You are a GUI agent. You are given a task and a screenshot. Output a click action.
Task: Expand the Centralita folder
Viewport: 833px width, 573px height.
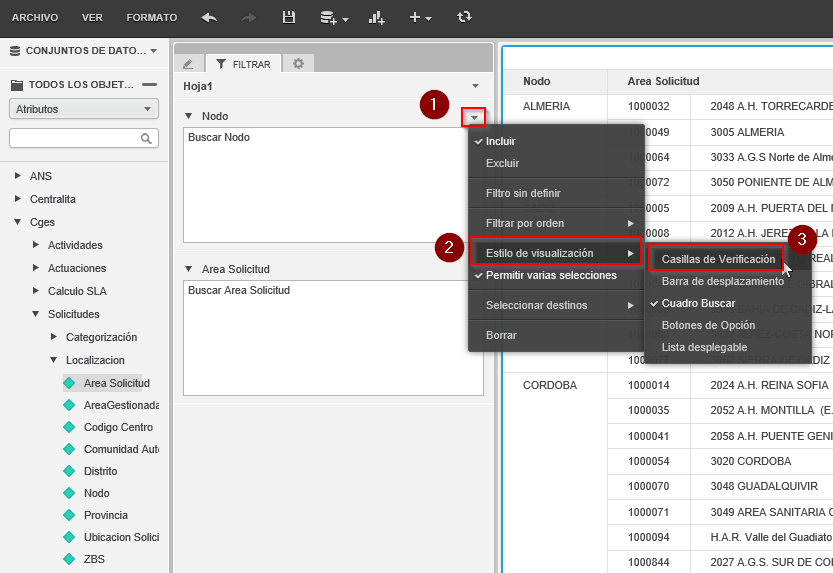pyautogui.click(x=18, y=199)
